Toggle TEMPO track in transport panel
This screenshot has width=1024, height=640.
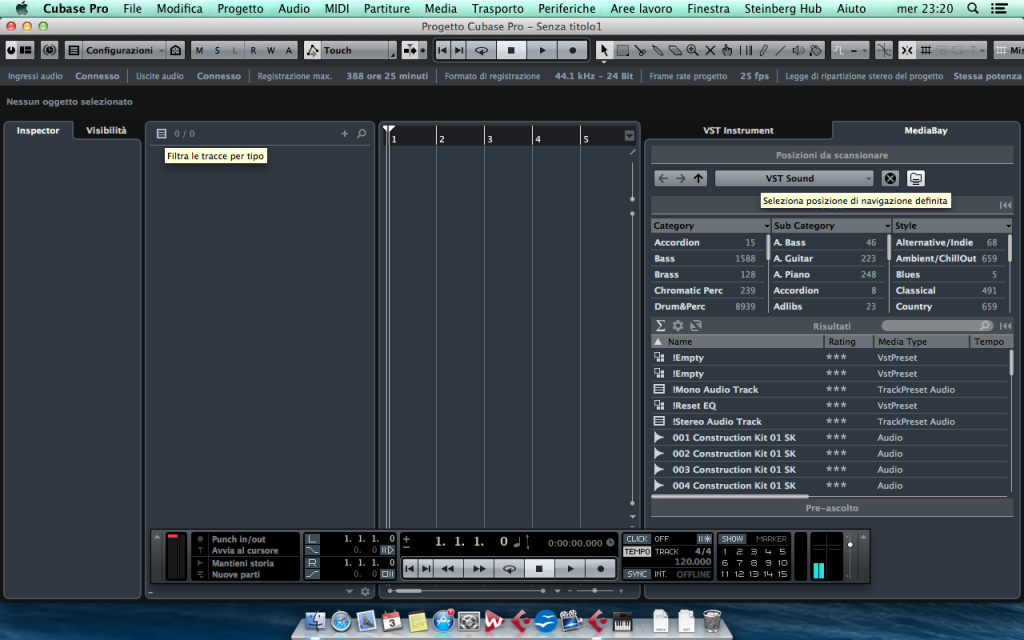pos(637,551)
